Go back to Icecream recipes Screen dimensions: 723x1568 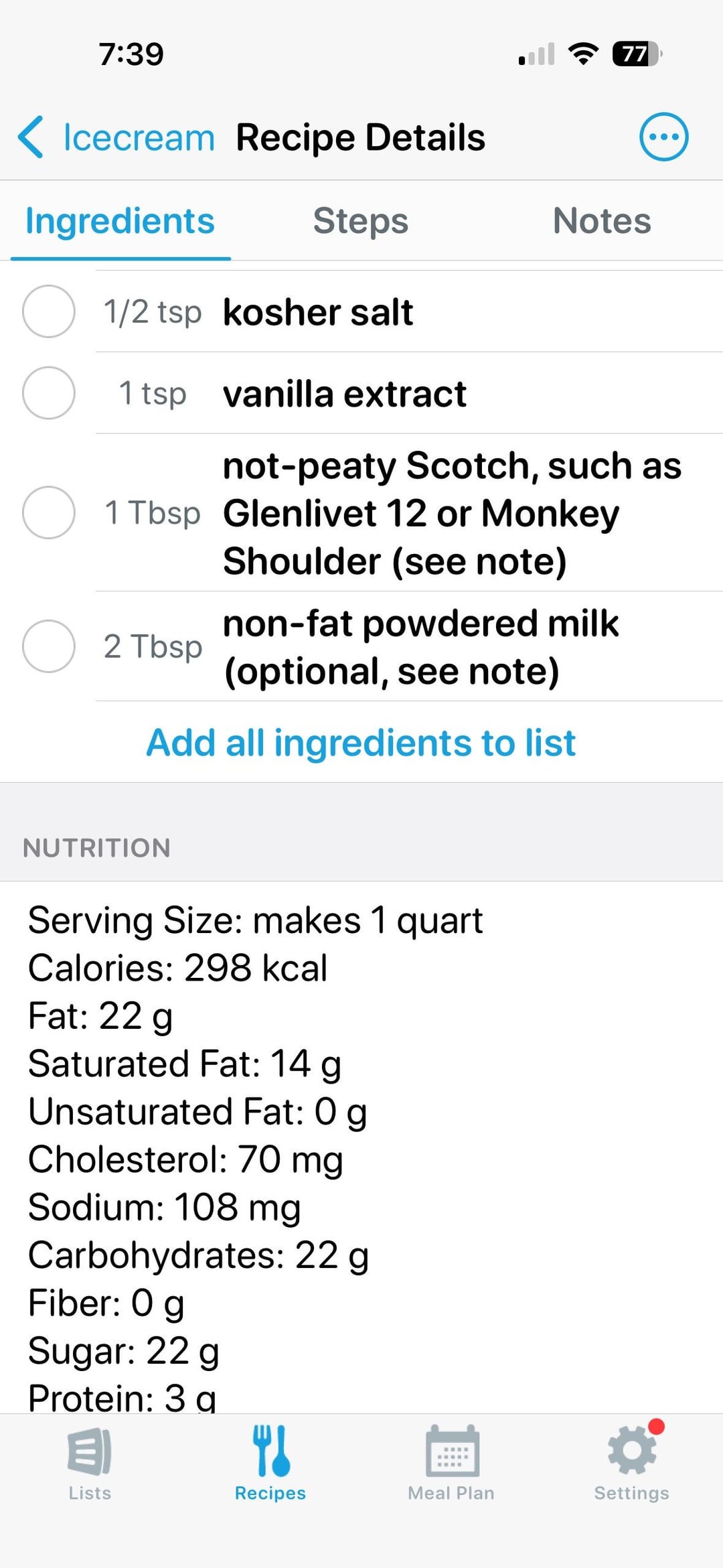coord(139,137)
